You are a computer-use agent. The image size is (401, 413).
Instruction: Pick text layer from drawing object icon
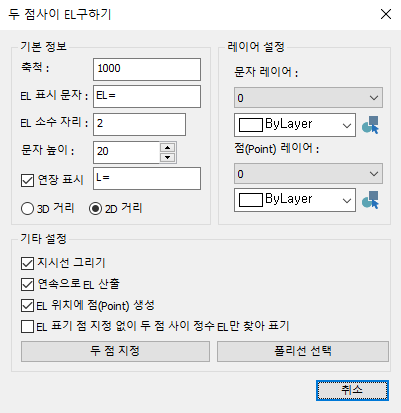click(371, 125)
